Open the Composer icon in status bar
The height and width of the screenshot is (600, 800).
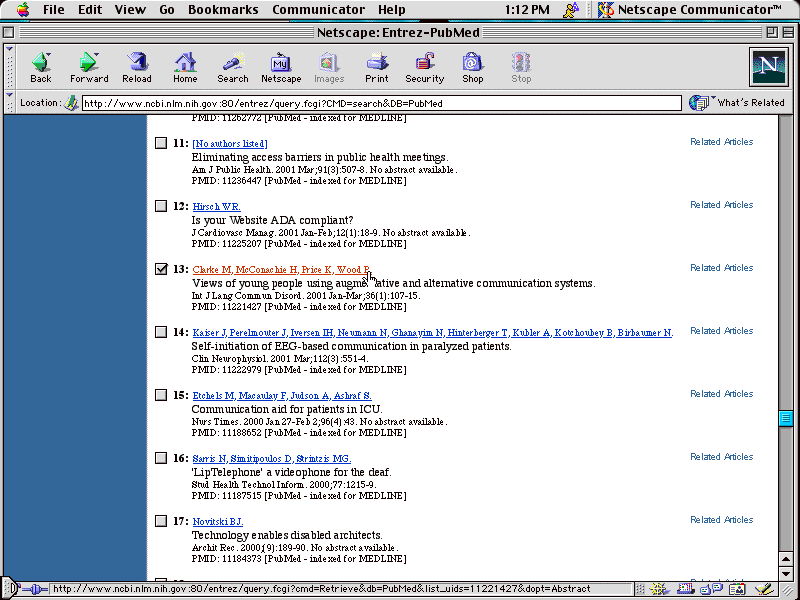pyautogui.click(x=764, y=589)
